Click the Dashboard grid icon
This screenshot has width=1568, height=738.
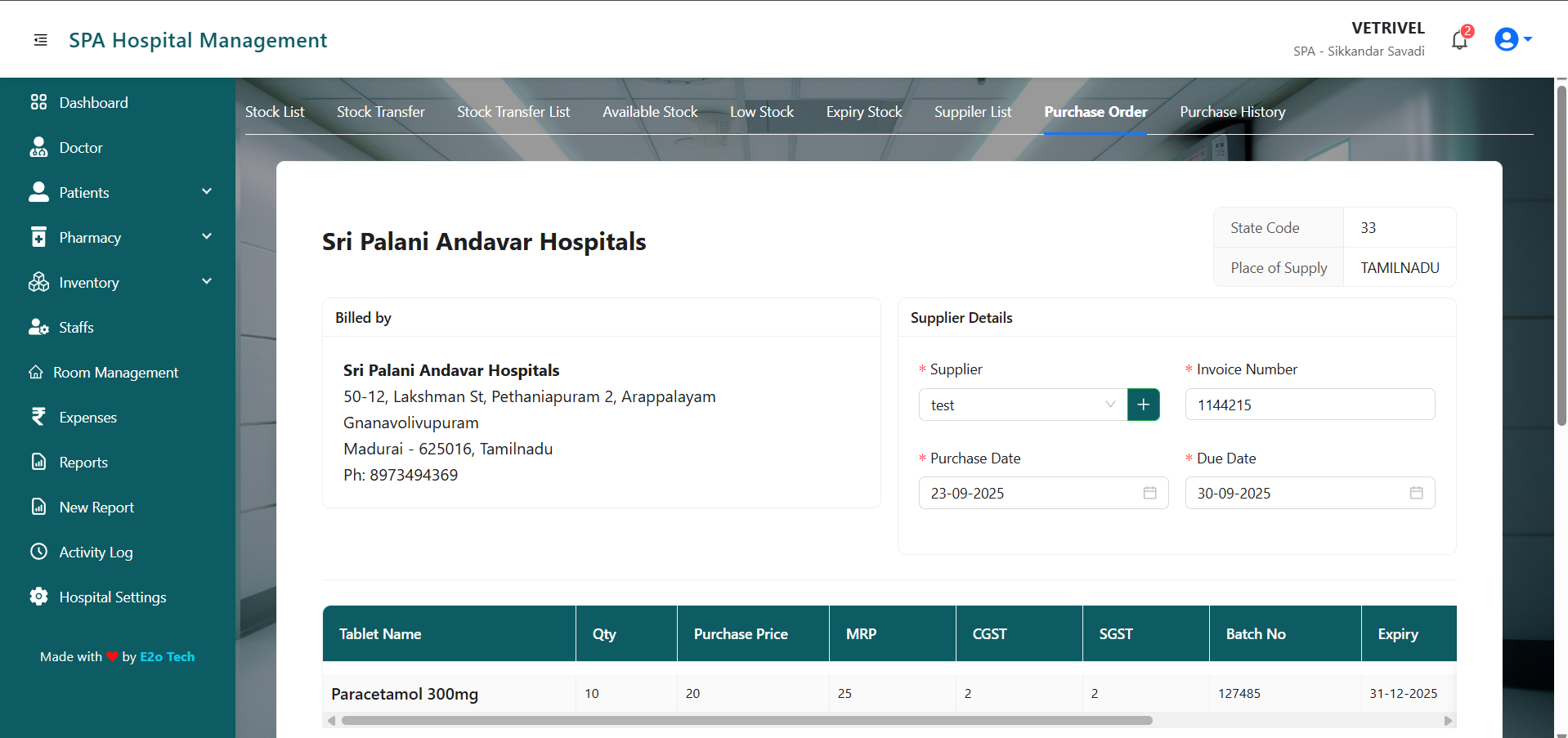coord(38,102)
